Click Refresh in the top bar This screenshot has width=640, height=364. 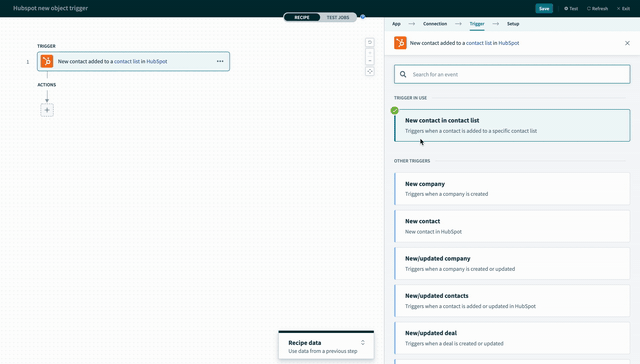tap(597, 9)
